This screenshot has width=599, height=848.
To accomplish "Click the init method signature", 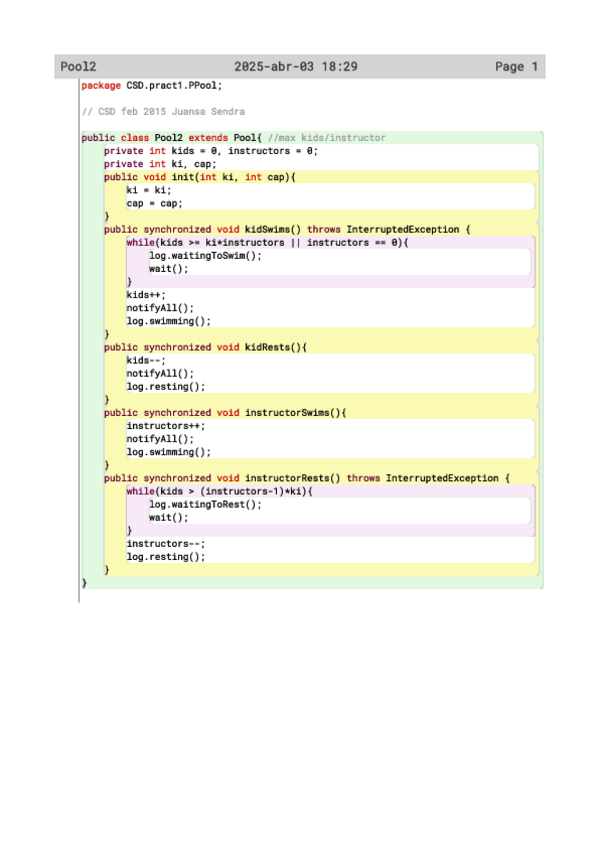I will [x=199, y=177].
